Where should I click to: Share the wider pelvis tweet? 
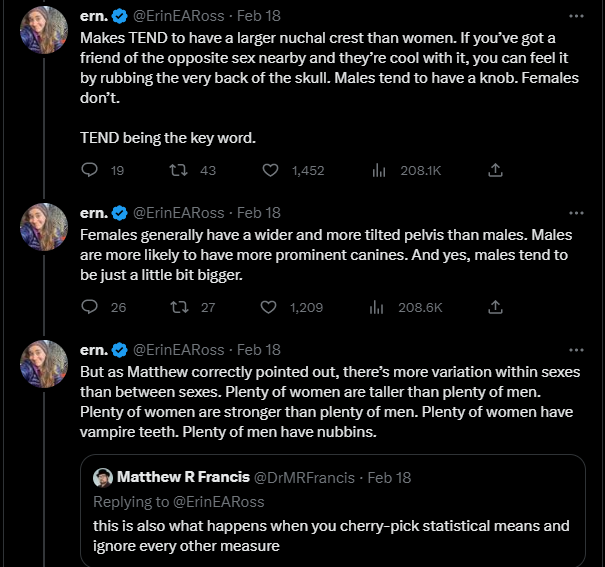(495, 307)
